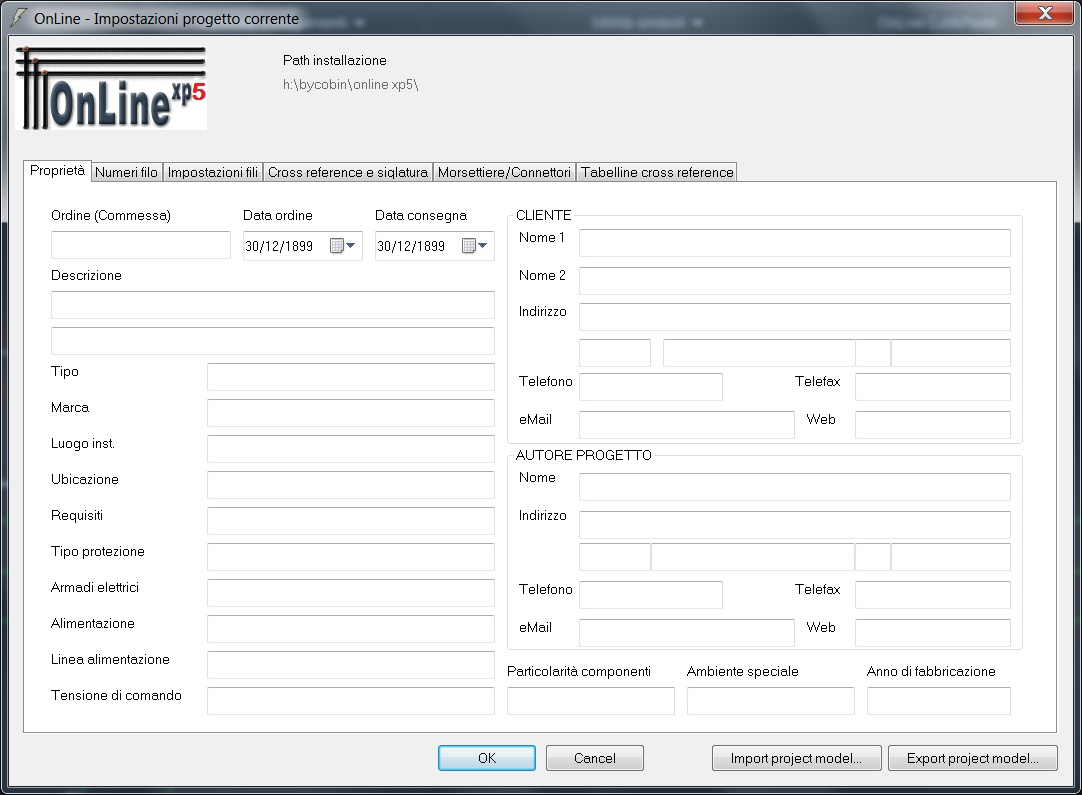The height and width of the screenshot is (795, 1082).
Task: Click the OnLine xp5 logo image
Action: [111, 88]
